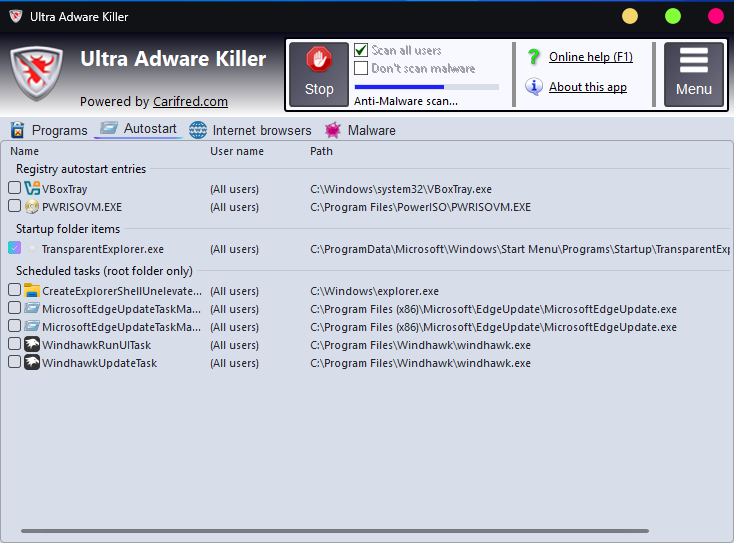Screen dimensions: 734x543
Task: Switch to the Programs tab
Action: tap(49, 130)
